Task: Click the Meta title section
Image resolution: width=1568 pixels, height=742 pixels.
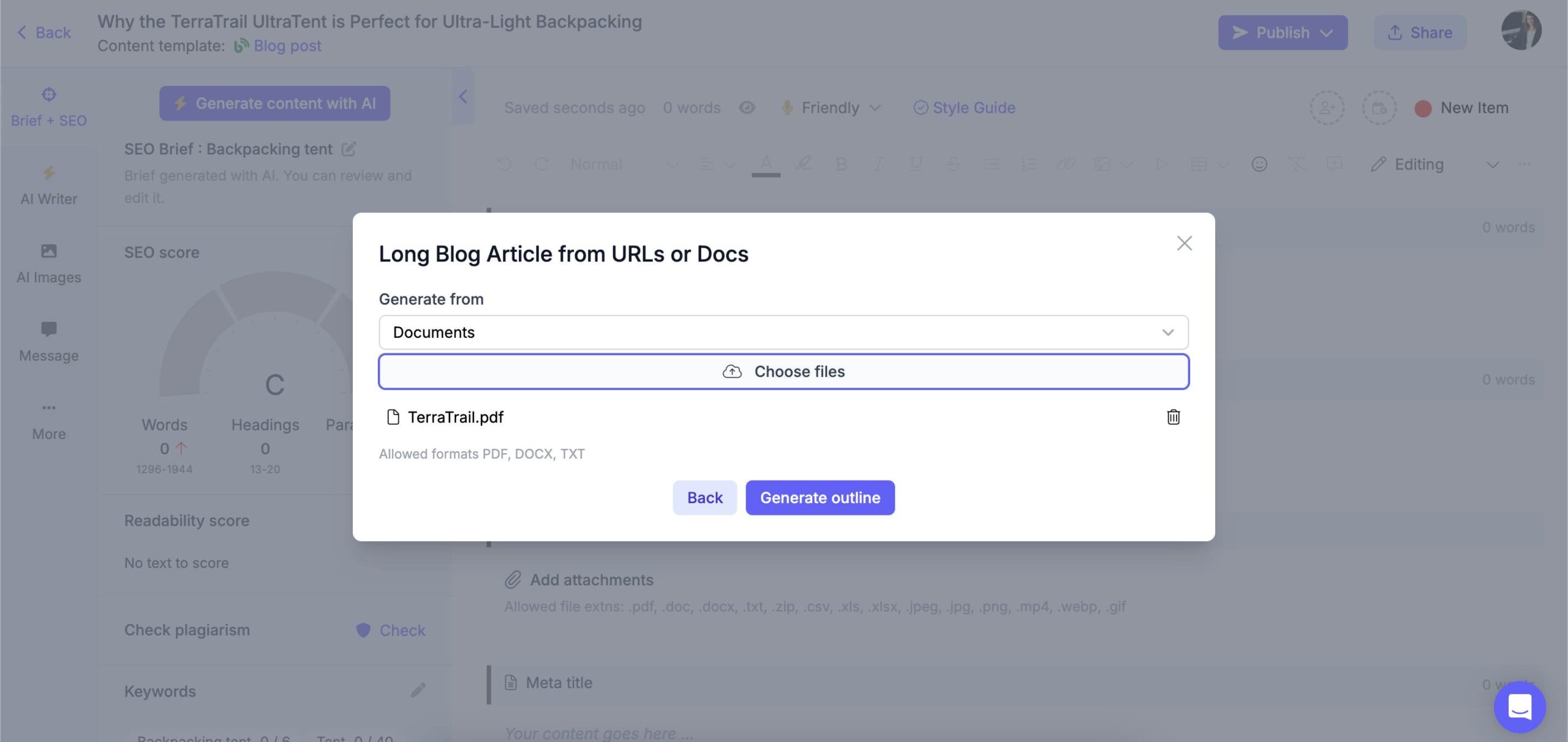Action: (559, 683)
